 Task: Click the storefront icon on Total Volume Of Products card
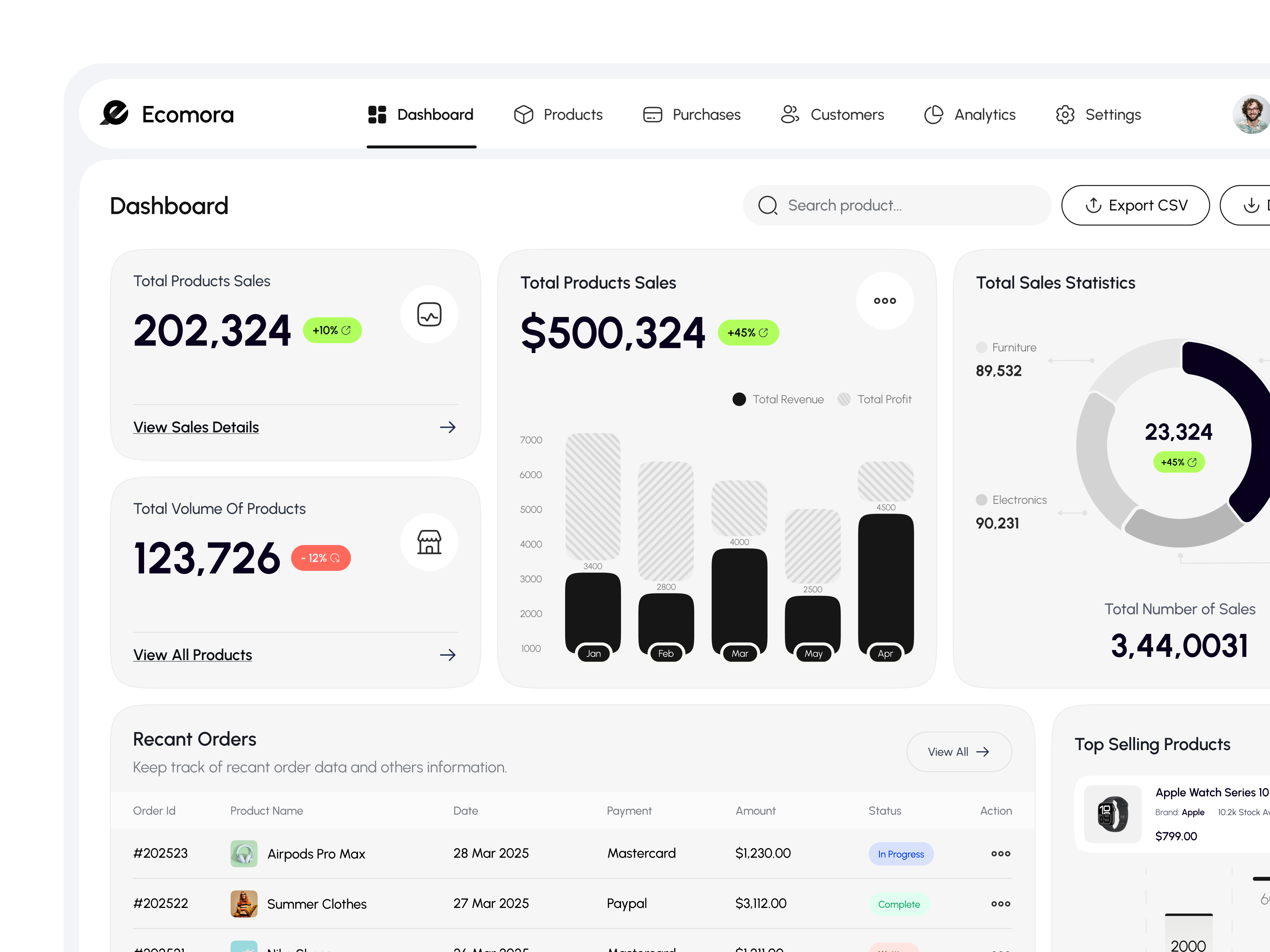click(429, 542)
